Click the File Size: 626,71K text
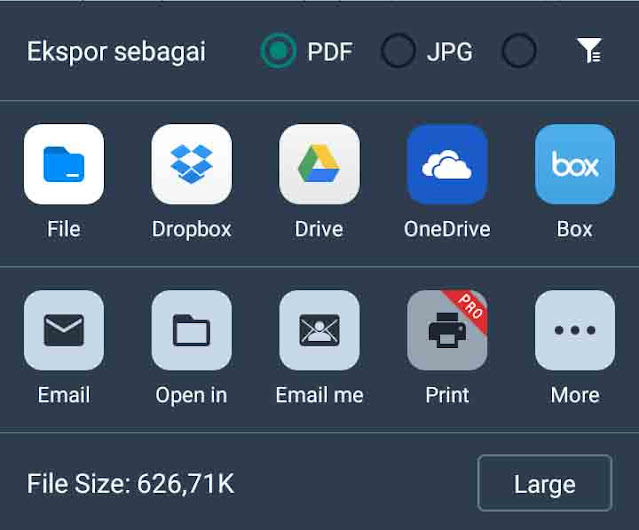The image size is (639, 530). tap(130, 484)
